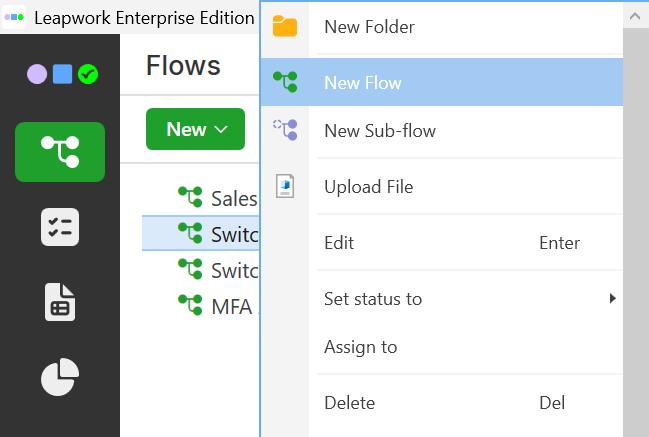Viewport: 649px width, 437px height.
Task: Choose New Flow from the context menu
Action: (x=362, y=83)
